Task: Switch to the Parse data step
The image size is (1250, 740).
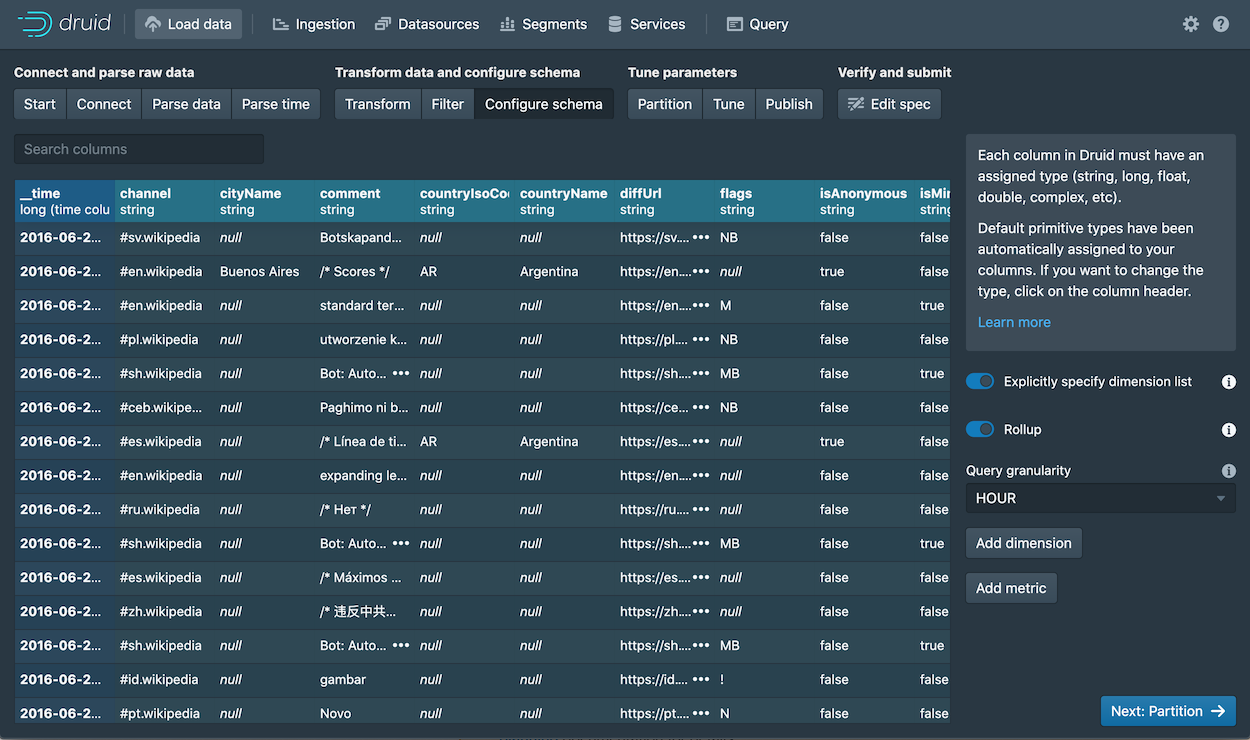Action: click(x=186, y=104)
